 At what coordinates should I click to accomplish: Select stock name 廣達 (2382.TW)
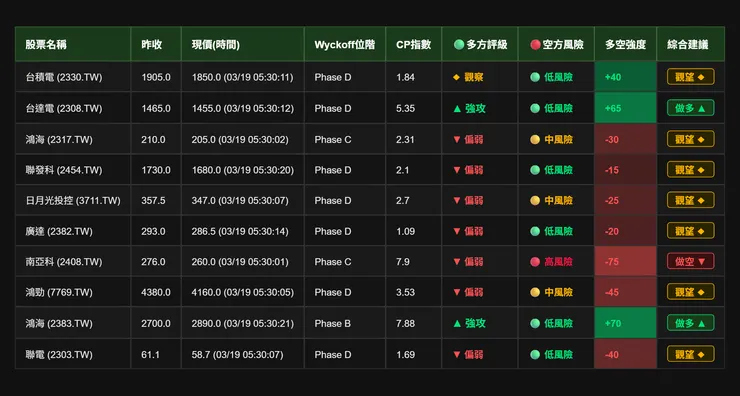tap(59, 231)
